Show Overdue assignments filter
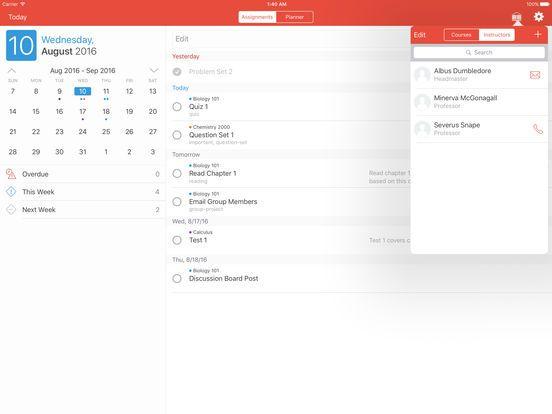The height and width of the screenshot is (414, 552). pos(83,174)
